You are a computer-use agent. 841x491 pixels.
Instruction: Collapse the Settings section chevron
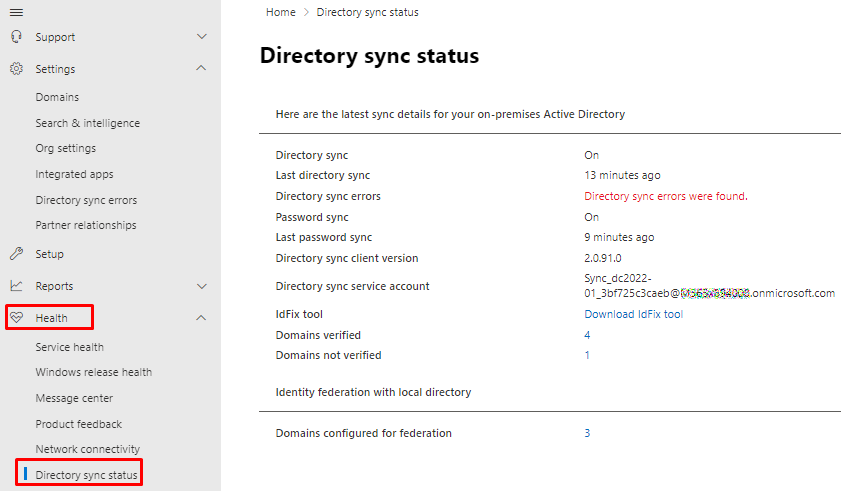[x=201, y=69]
